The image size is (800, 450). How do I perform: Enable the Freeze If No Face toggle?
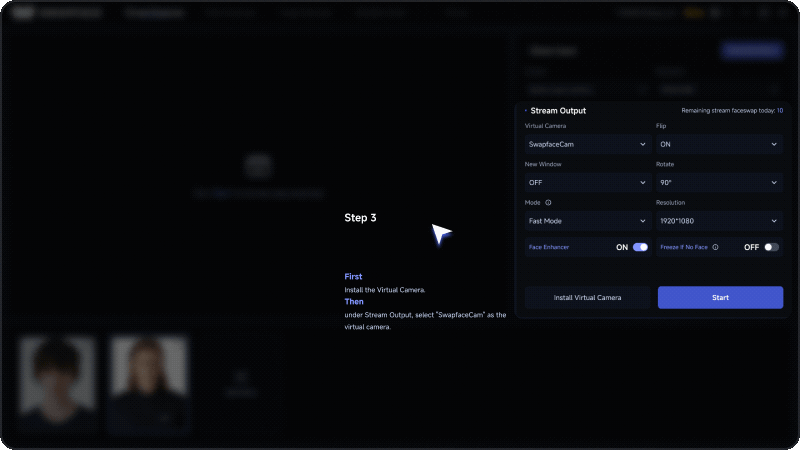pyautogui.click(x=771, y=247)
